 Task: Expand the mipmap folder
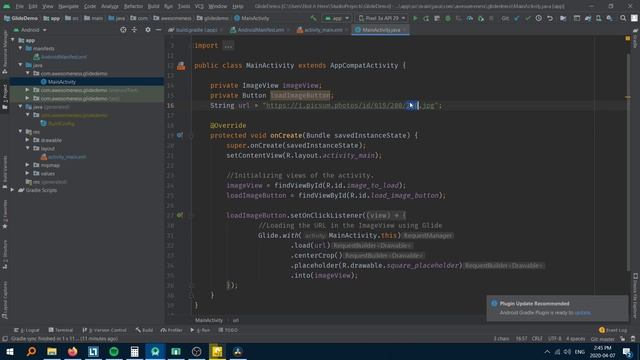(28, 165)
